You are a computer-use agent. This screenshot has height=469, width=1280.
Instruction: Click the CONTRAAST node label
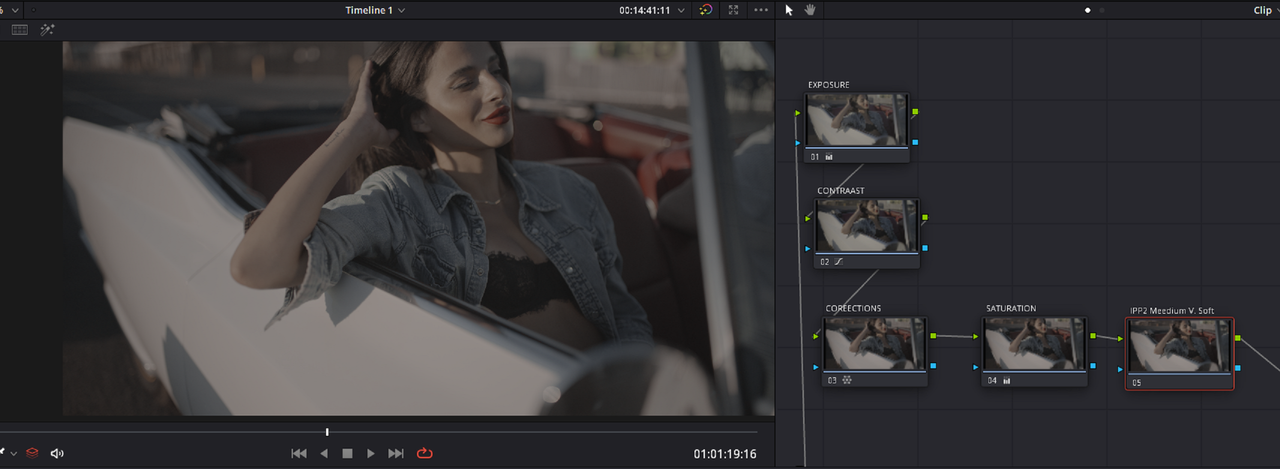(x=841, y=190)
